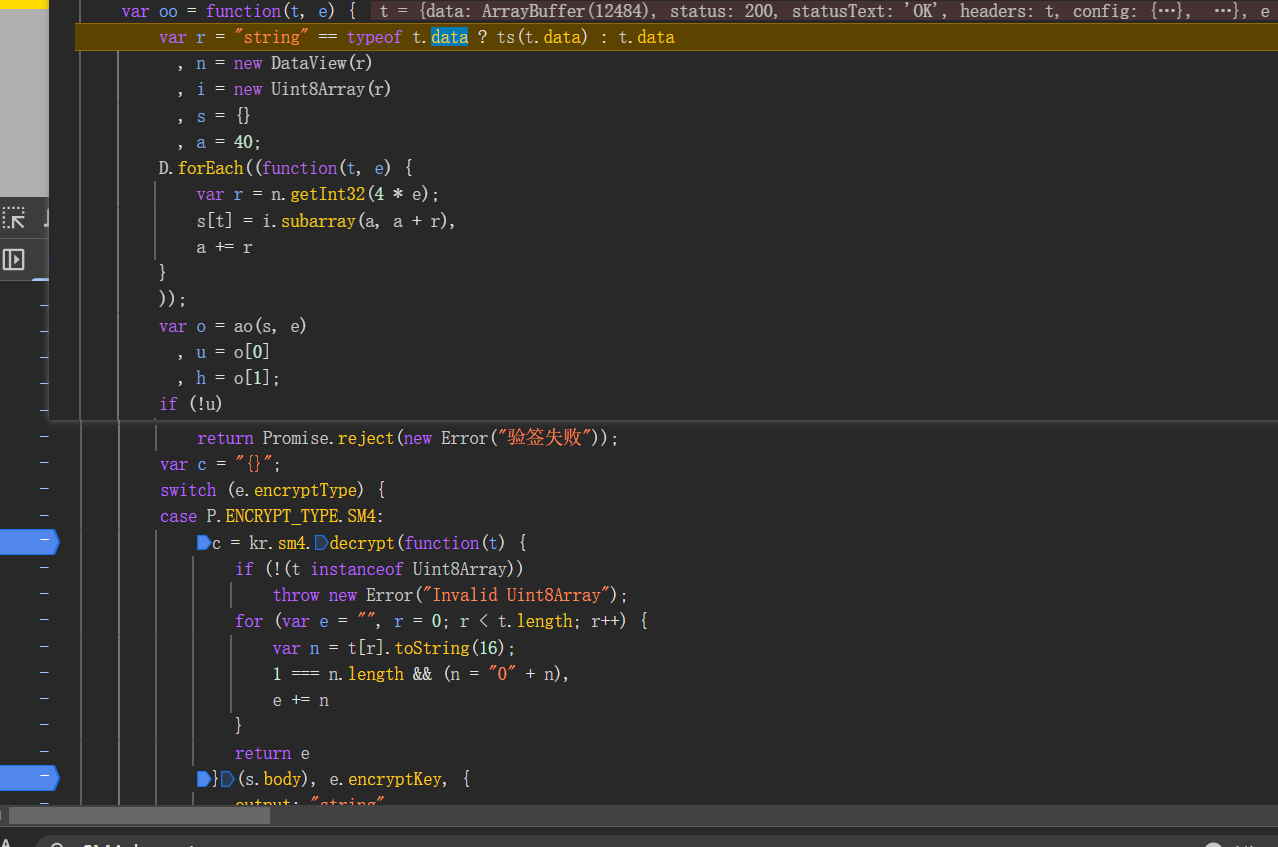The image size is (1278, 847).
Task: Click 'ts(t.data)' call in the paused line
Action: (544, 37)
